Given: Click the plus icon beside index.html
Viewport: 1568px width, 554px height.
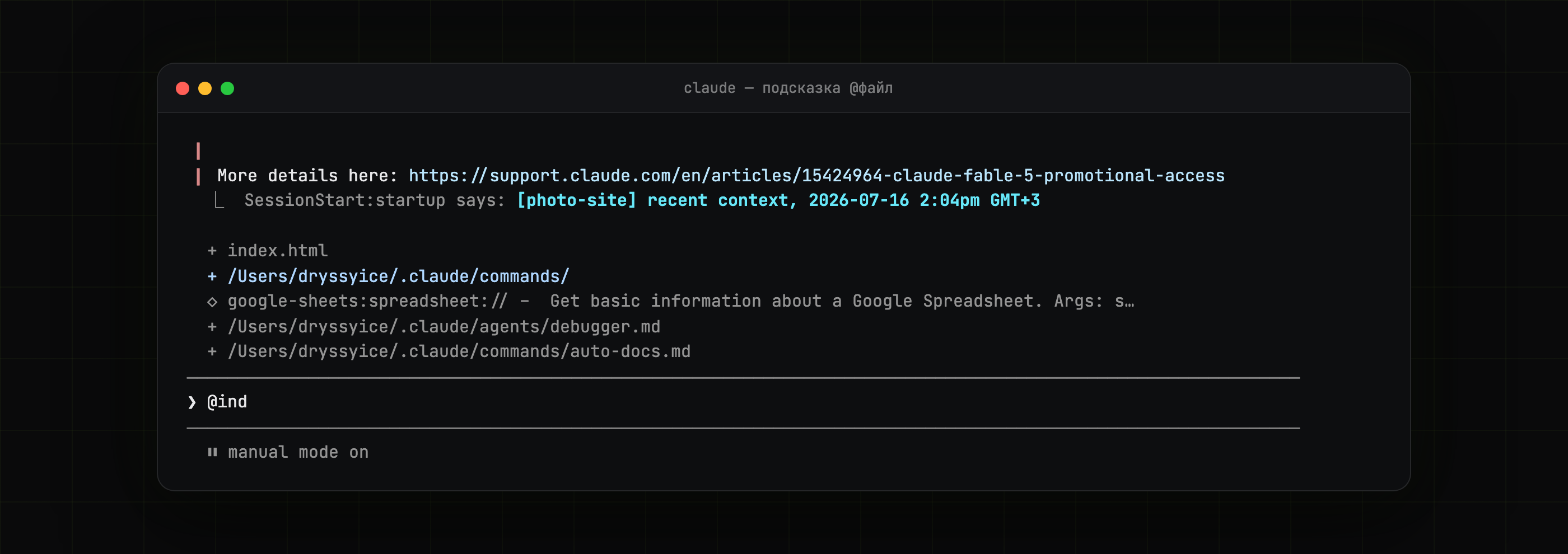Looking at the screenshot, I should pos(212,251).
